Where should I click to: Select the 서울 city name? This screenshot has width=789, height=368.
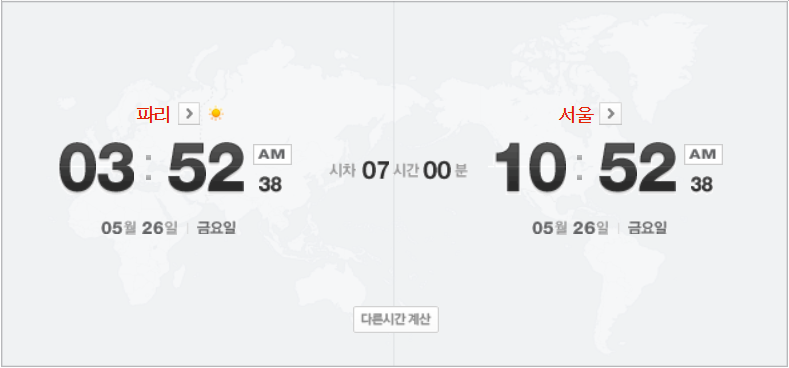[x=576, y=115]
